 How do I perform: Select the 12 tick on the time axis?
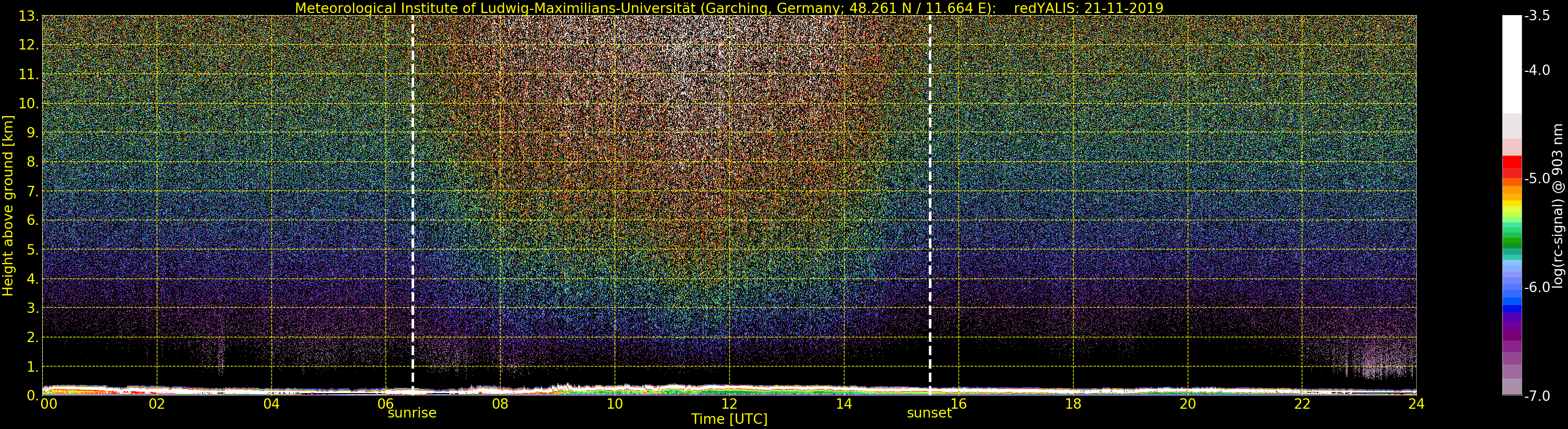pos(729,403)
